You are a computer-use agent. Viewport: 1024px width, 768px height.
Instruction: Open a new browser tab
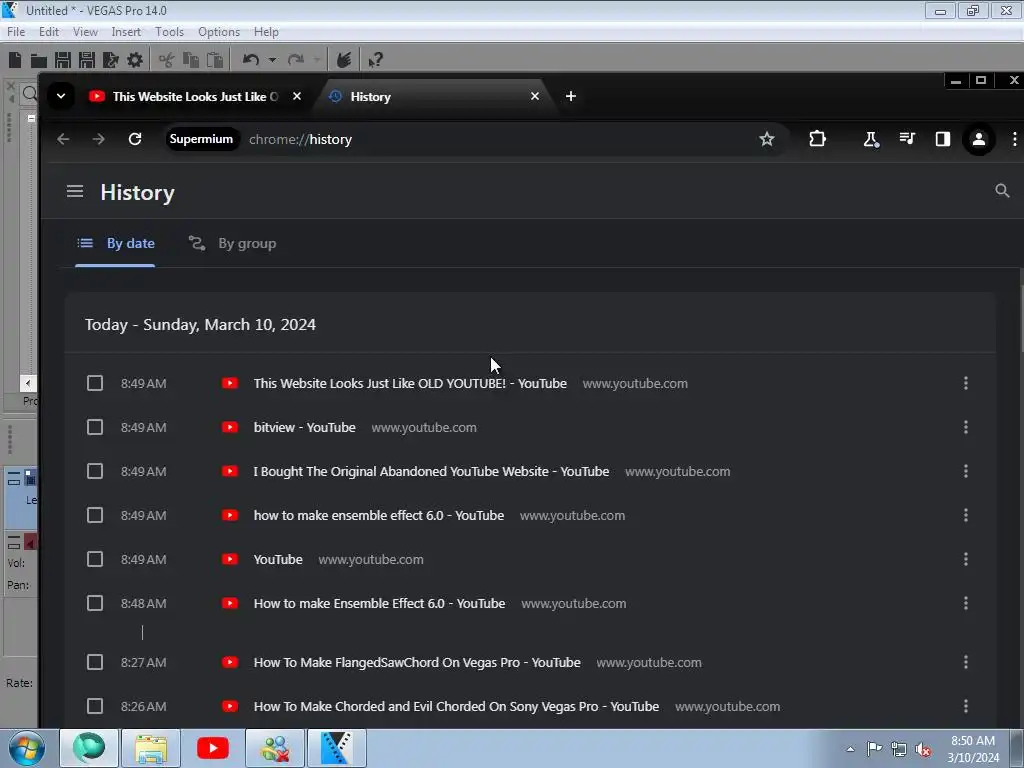click(x=571, y=97)
